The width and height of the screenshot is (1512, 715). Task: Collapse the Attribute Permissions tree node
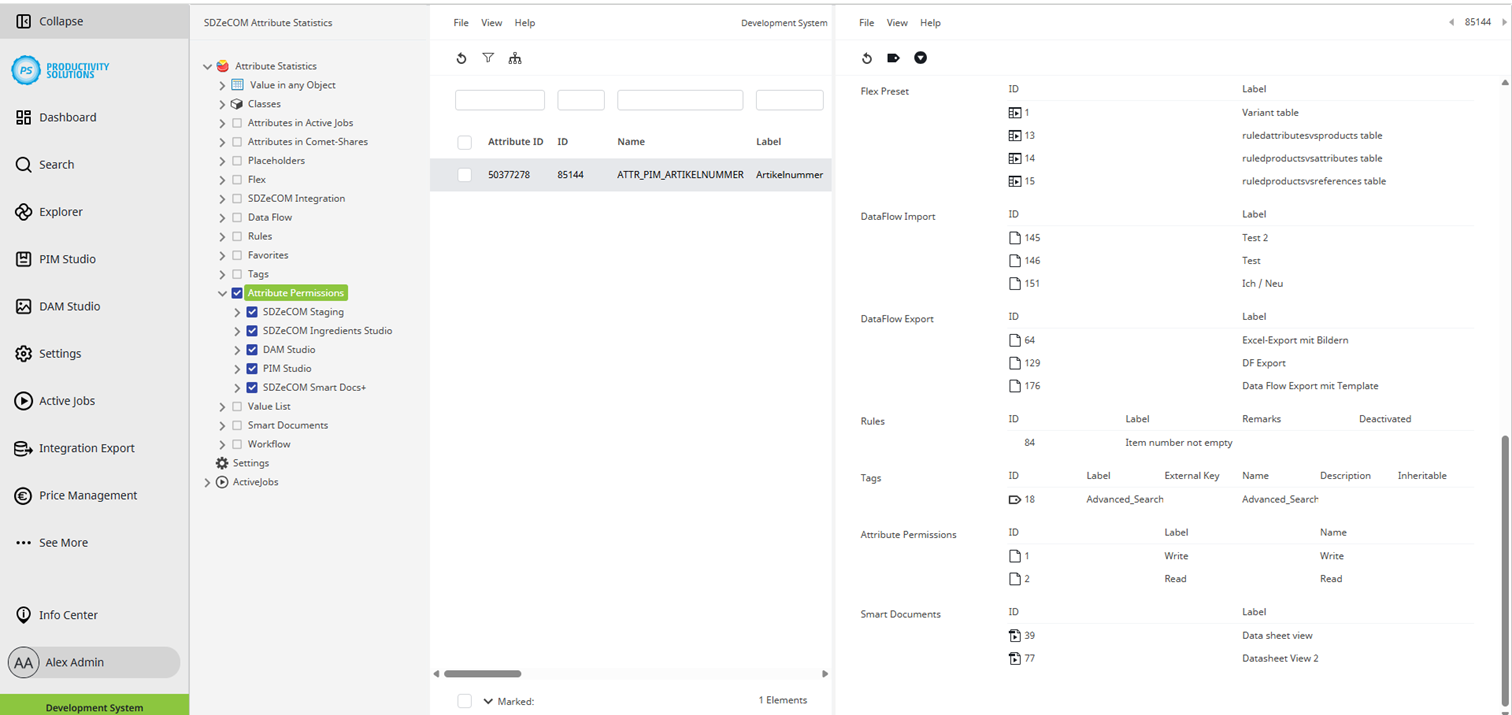(x=222, y=292)
